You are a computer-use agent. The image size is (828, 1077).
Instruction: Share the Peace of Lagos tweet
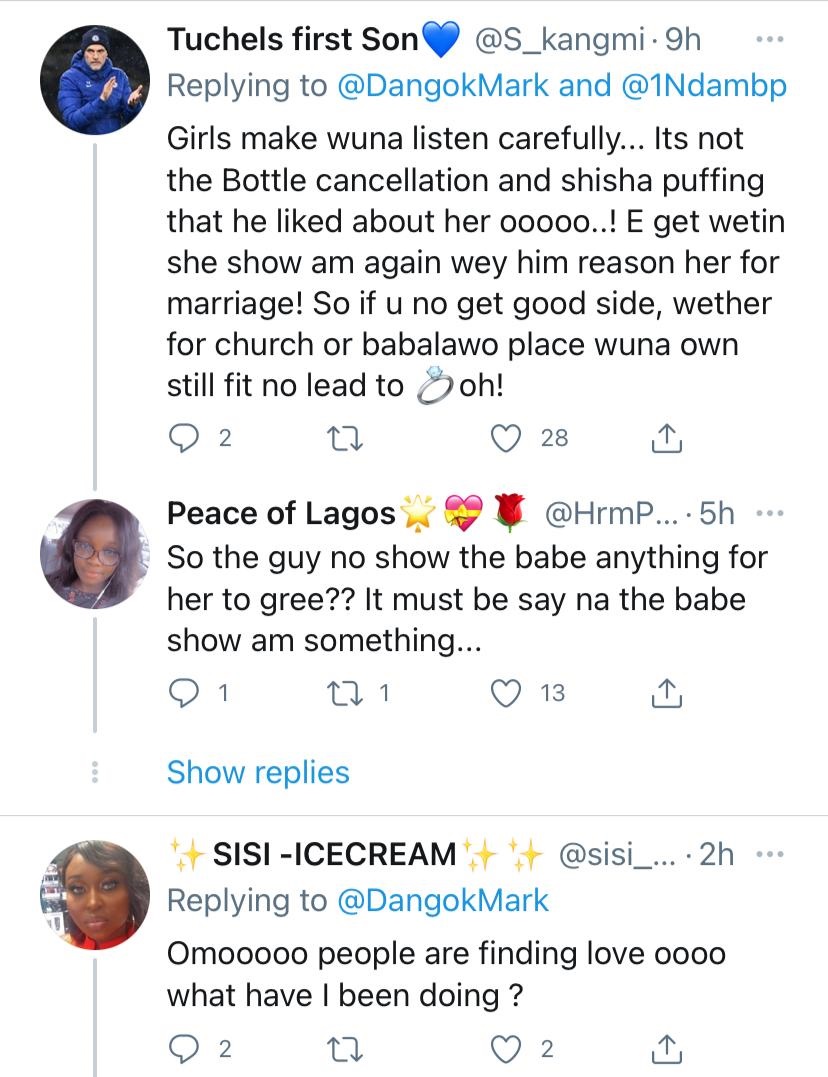pos(667,692)
